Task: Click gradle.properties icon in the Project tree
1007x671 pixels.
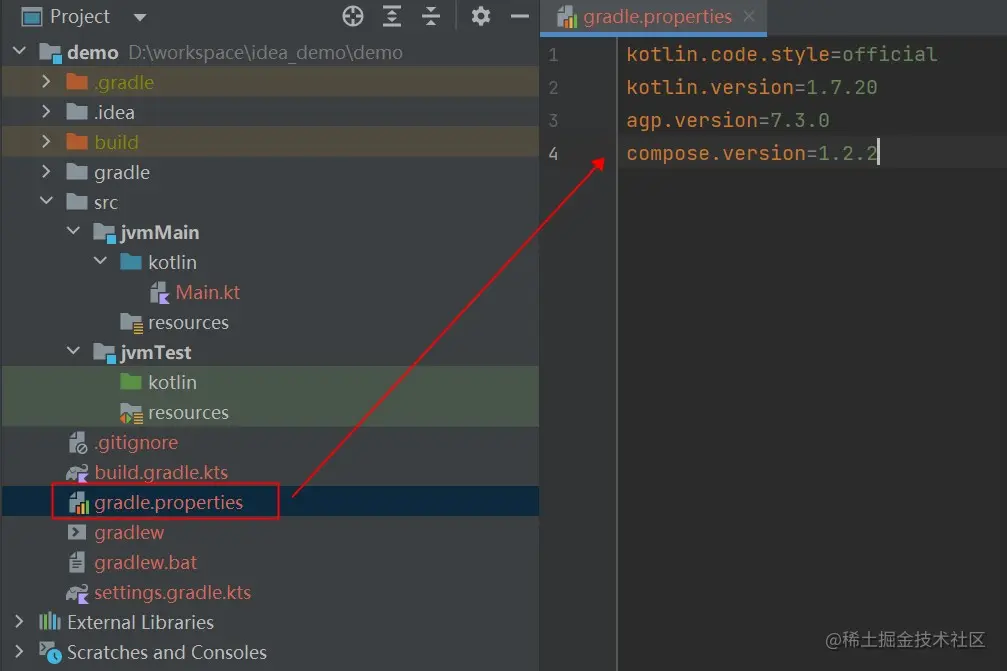Action: 78,503
